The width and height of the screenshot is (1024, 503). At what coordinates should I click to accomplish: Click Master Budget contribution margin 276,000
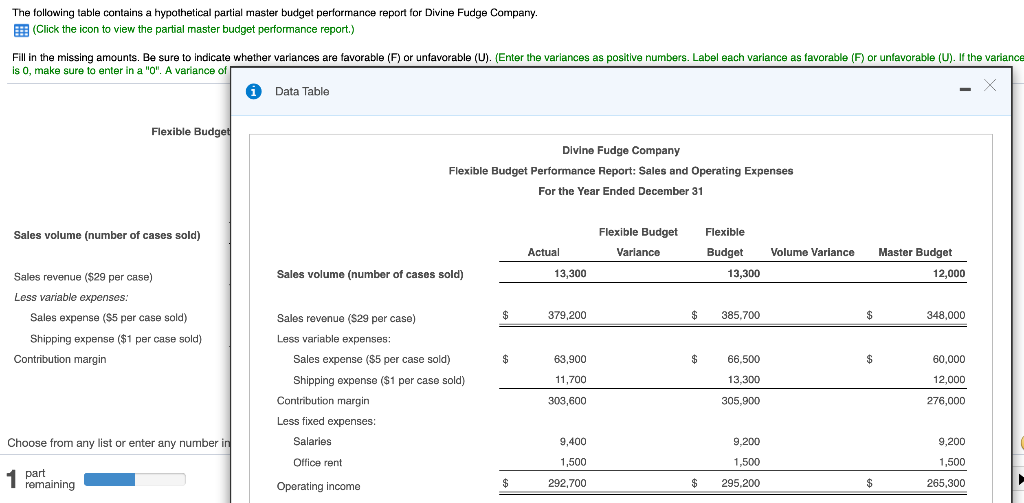[946, 401]
